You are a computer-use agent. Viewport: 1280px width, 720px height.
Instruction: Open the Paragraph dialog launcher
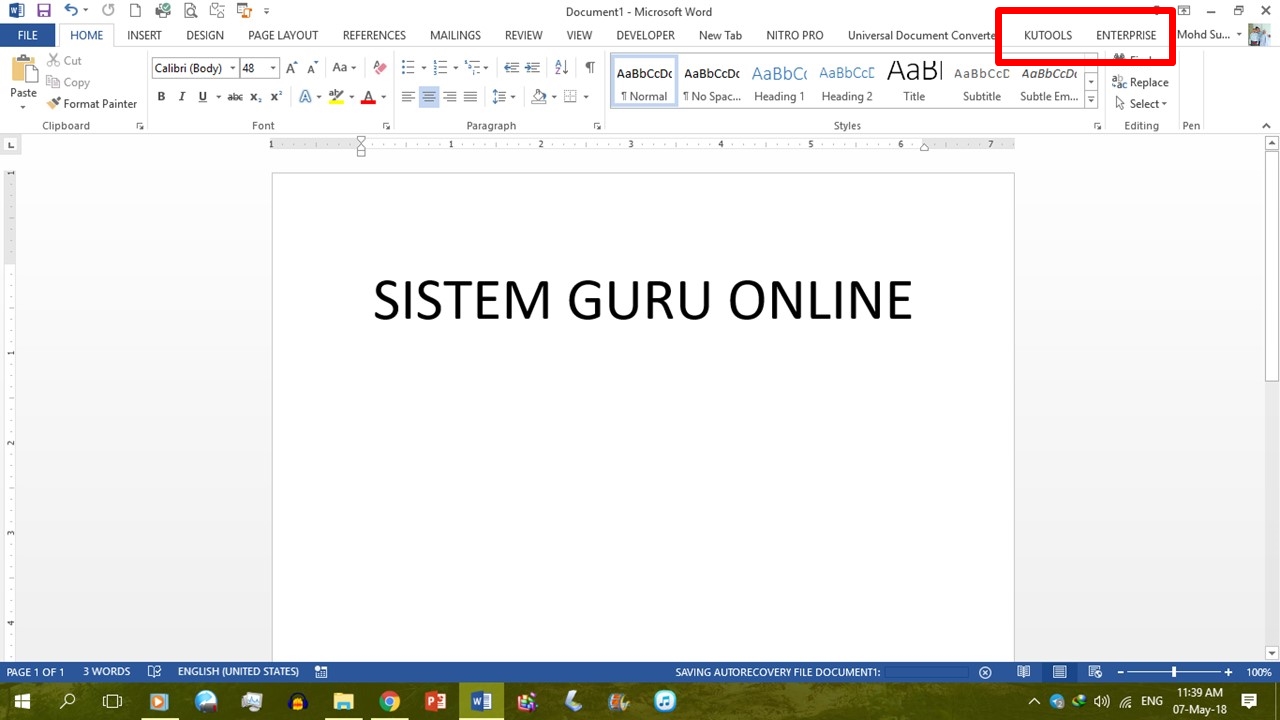point(597,126)
